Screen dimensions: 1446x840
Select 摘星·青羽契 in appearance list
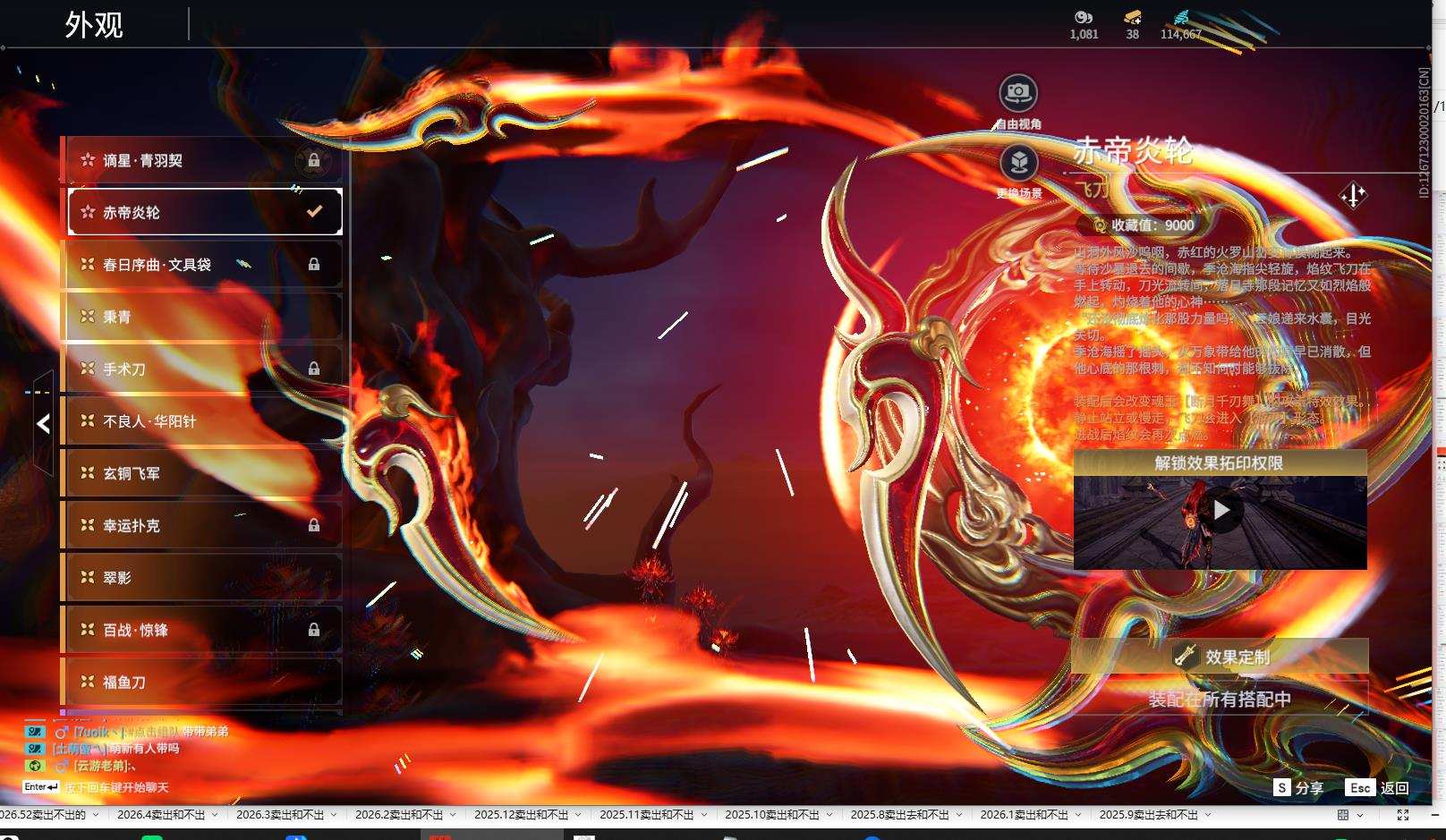(x=205, y=160)
